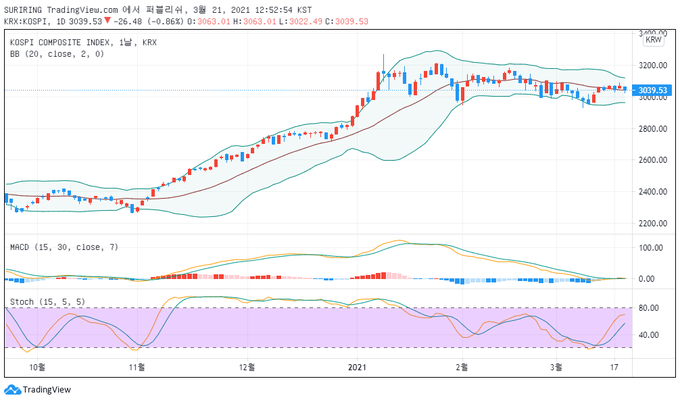
Task: Click the MACD 0.00 axis label
Action: point(646,279)
